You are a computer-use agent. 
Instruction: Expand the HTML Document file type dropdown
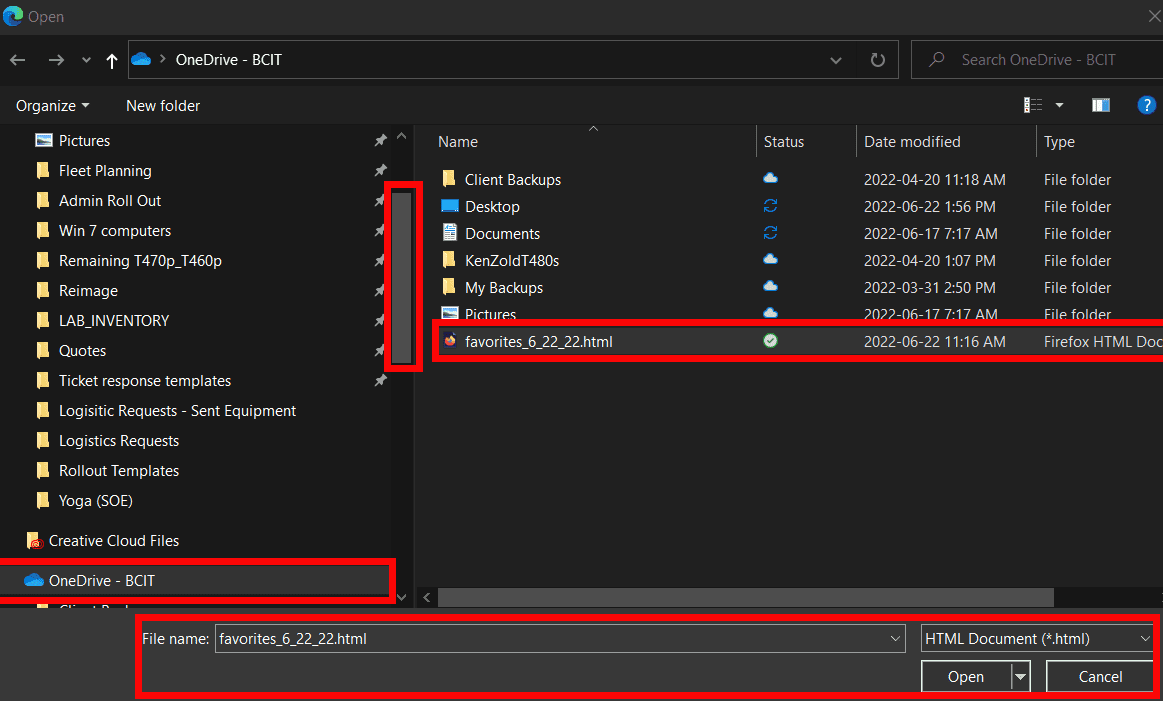1144,638
